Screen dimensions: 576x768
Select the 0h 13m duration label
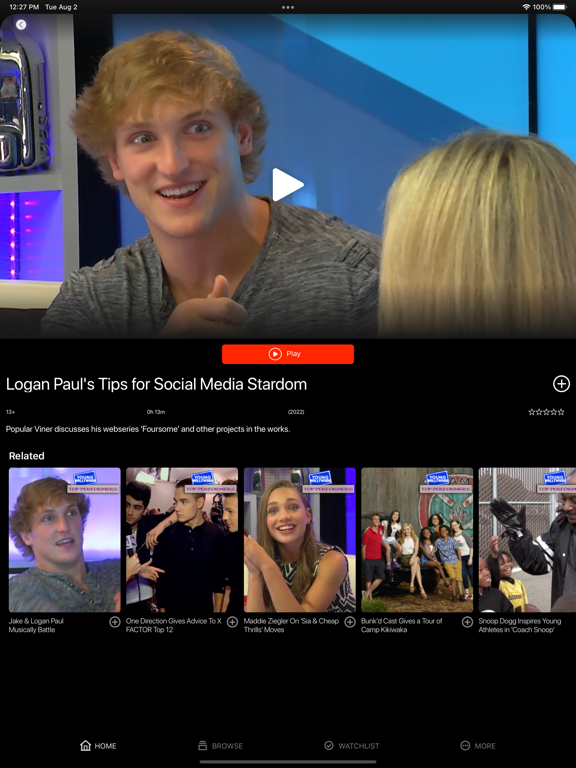point(156,412)
